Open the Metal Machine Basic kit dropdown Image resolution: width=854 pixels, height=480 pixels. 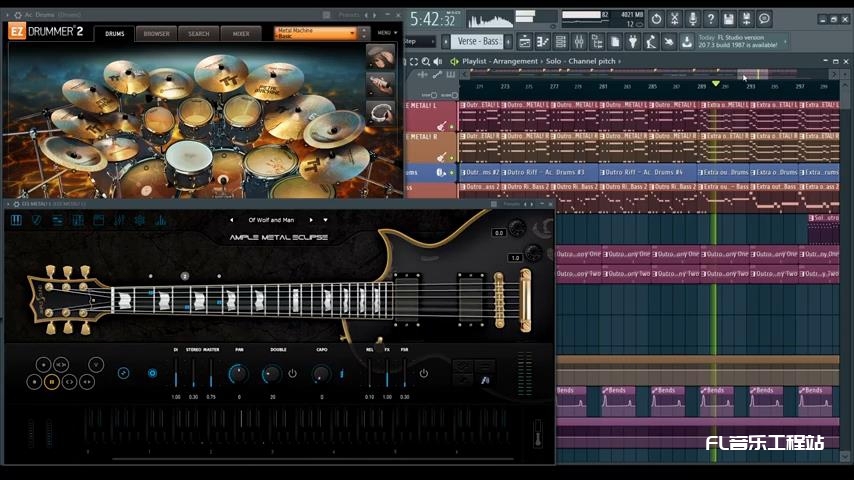tap(315, 33)
